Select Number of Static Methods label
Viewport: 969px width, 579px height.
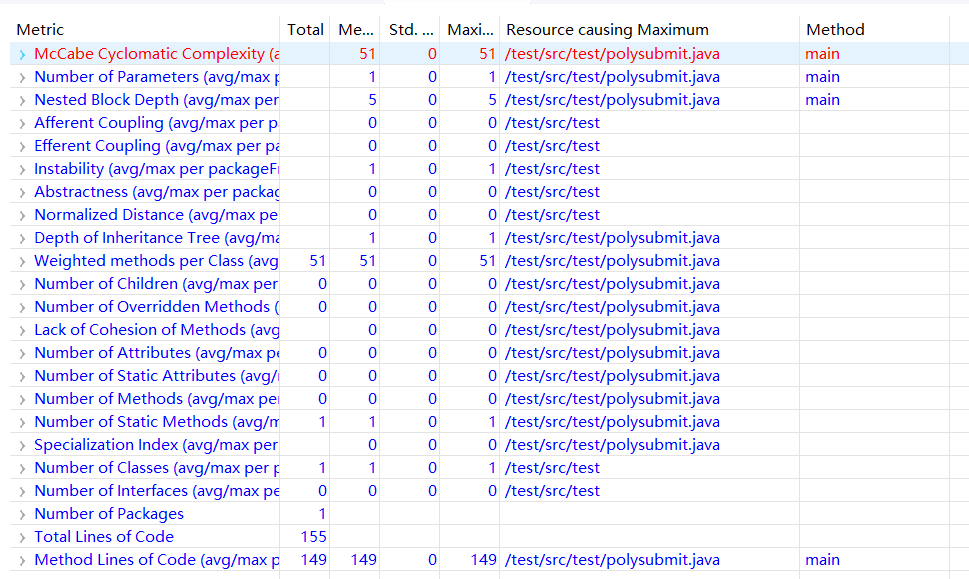point(156,421)
